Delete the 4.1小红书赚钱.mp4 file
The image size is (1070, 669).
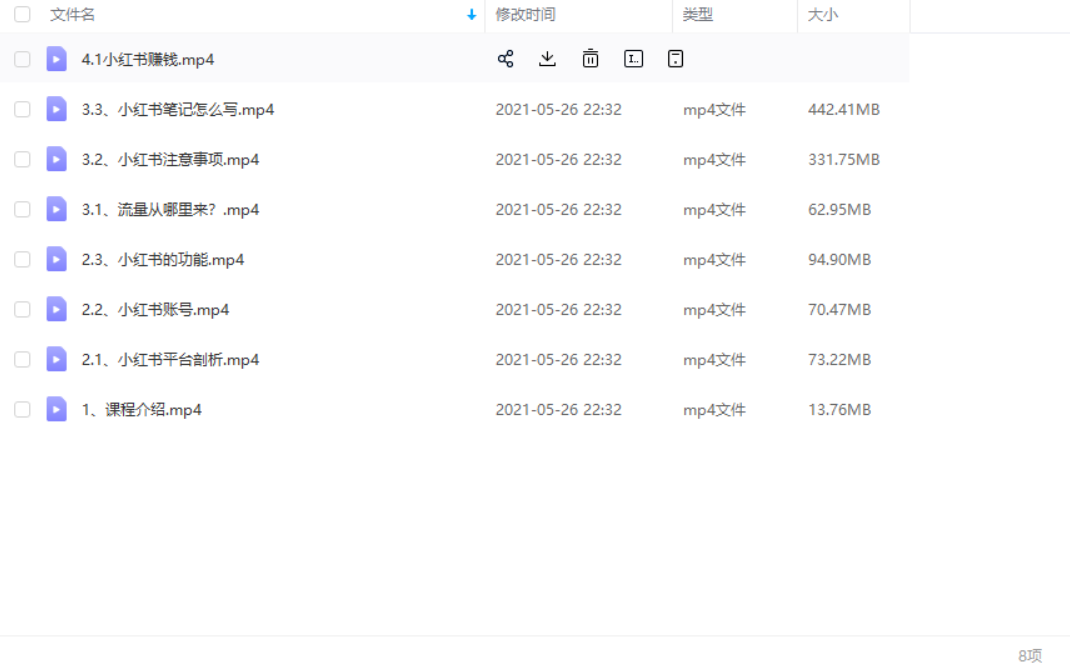[590, 59]
